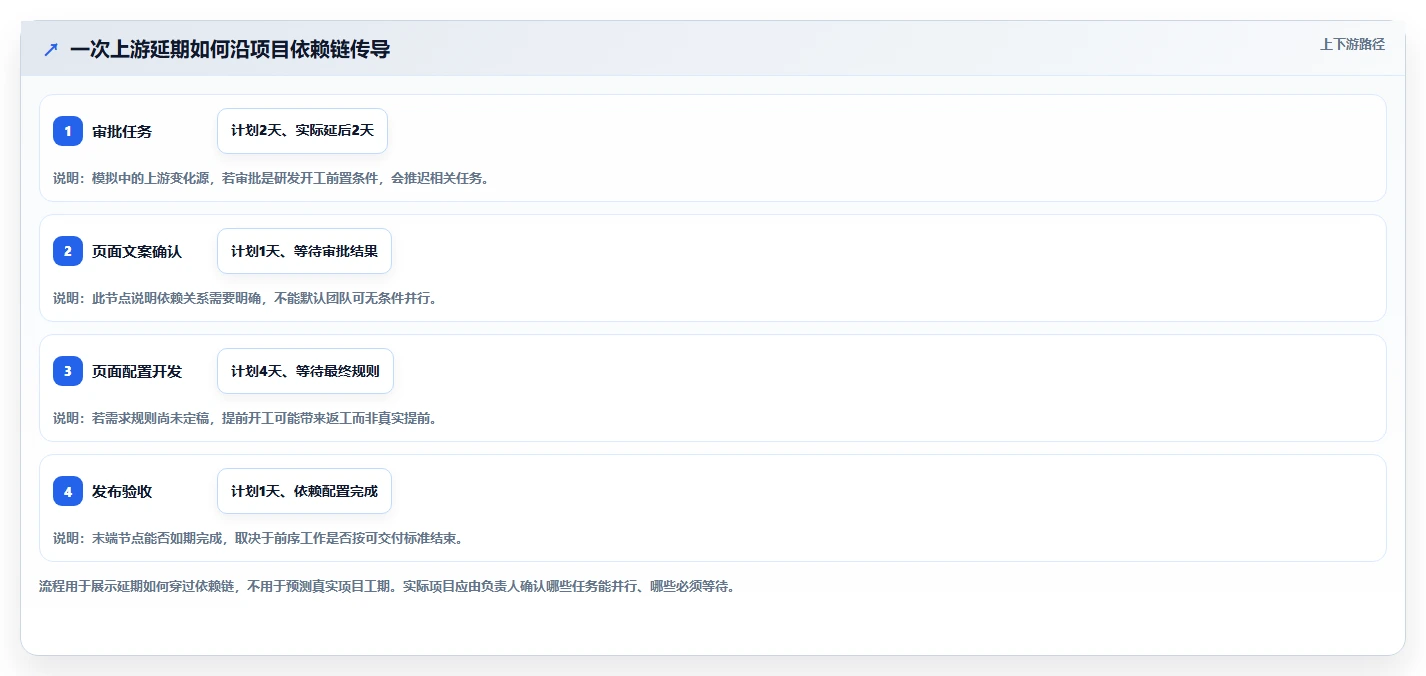Click the note starting 末端节点能否如期完成

click(x=258, y=538)
